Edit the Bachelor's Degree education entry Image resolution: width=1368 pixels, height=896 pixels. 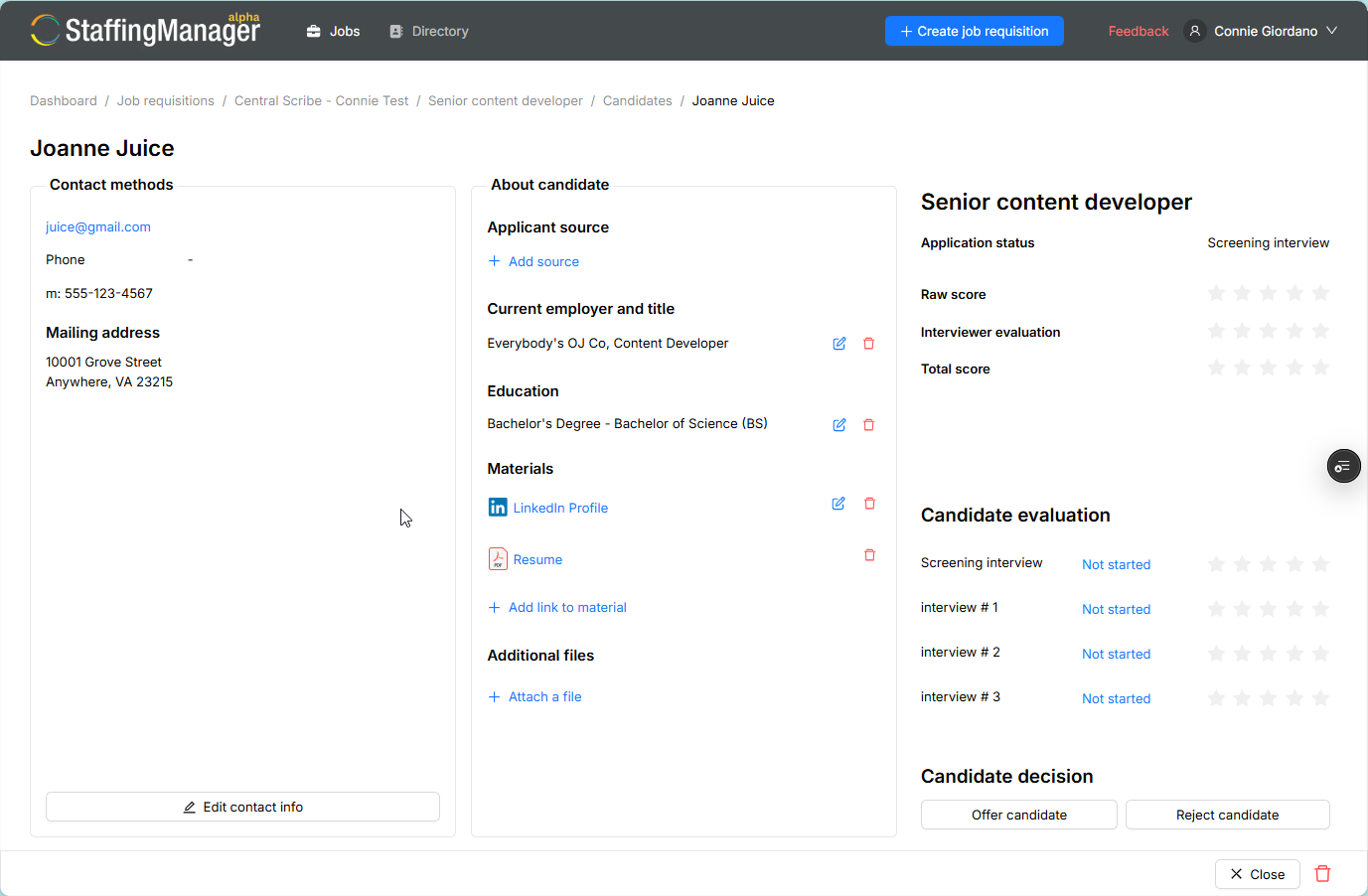839,425
